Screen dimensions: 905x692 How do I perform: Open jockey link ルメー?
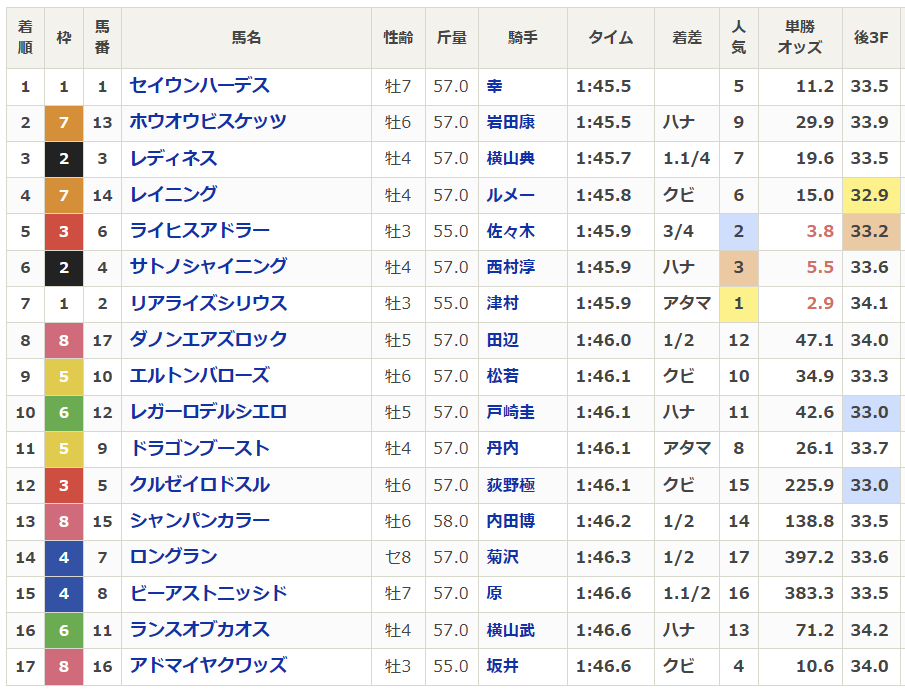pyautogui.click(x=510, y=194)
